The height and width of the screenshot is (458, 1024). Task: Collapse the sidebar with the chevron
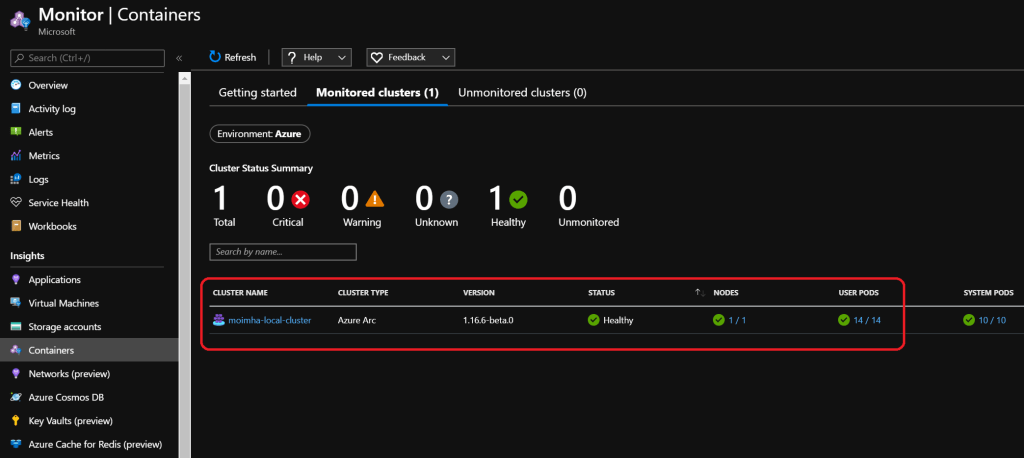[179, 59]
